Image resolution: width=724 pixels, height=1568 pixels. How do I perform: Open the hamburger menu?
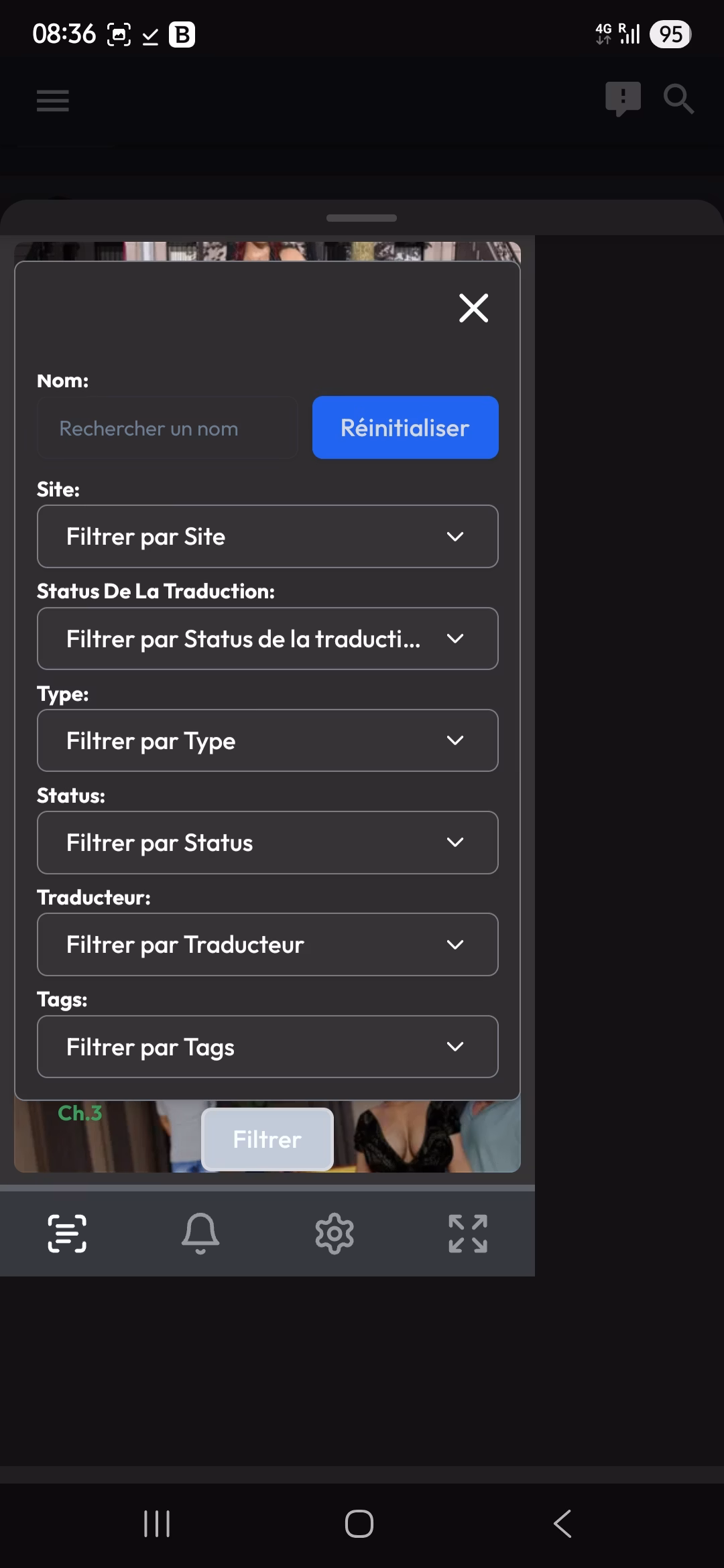(x=53, y=101)
